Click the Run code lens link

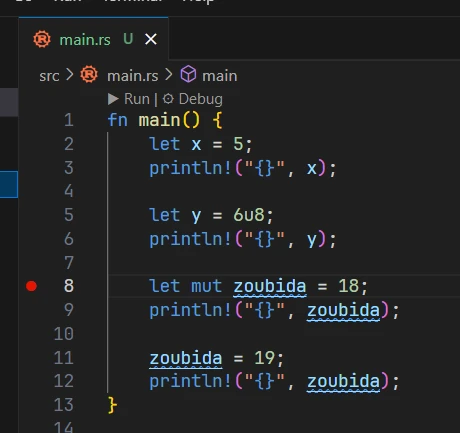(137, 99)
